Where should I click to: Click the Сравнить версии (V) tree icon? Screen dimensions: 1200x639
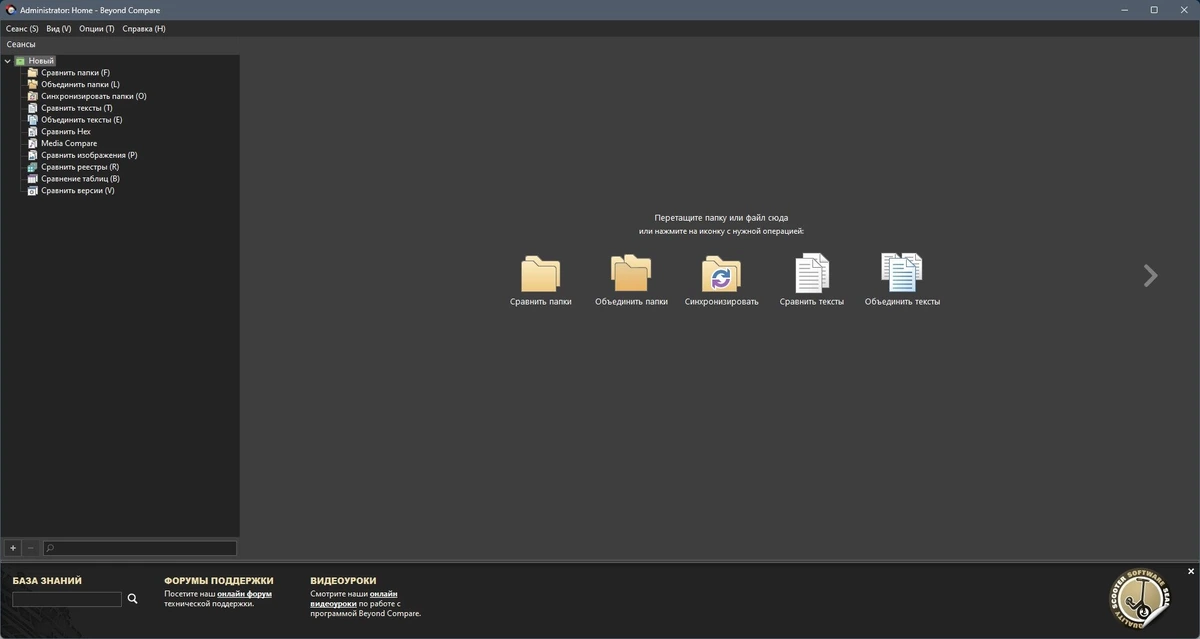point(33,190)
